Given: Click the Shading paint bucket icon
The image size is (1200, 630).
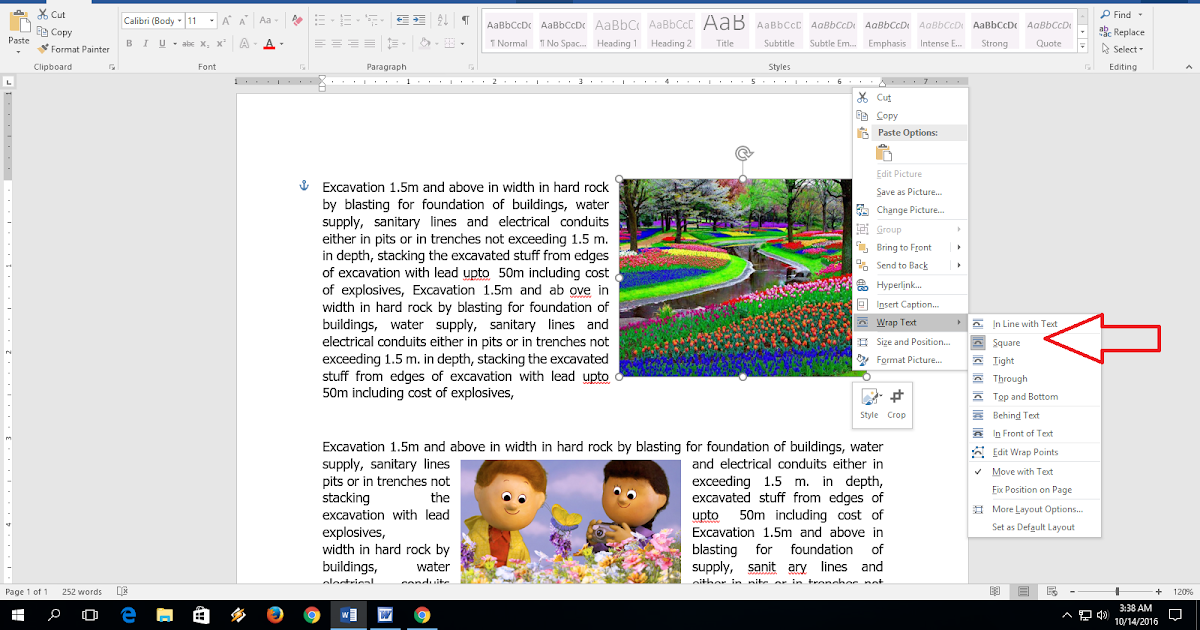Looking at the screenshot, I should click(x=425, y=43).
